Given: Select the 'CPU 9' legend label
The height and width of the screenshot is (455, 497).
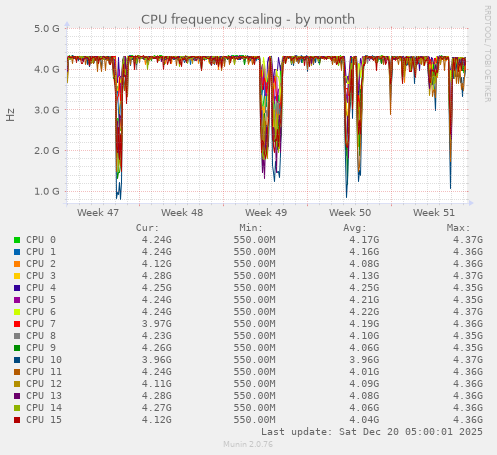Looking at the screenshot, I should [41, 348].
